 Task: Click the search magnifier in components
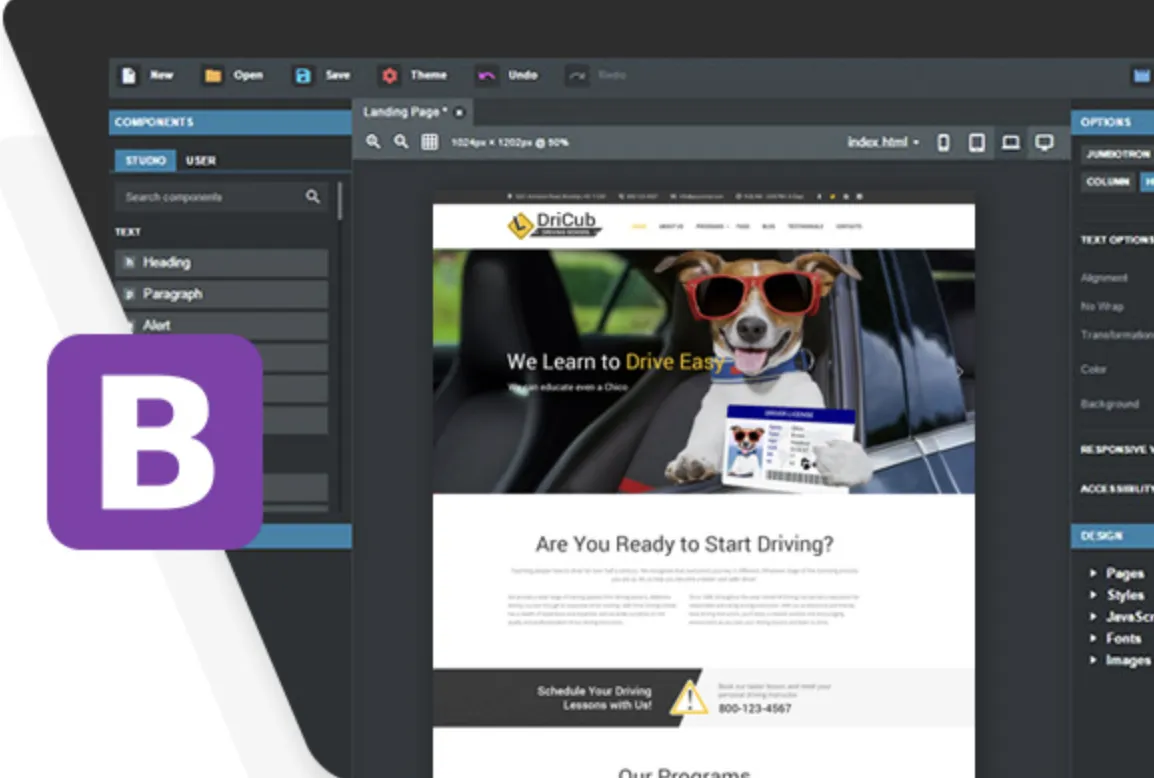[x=313, y=197]
